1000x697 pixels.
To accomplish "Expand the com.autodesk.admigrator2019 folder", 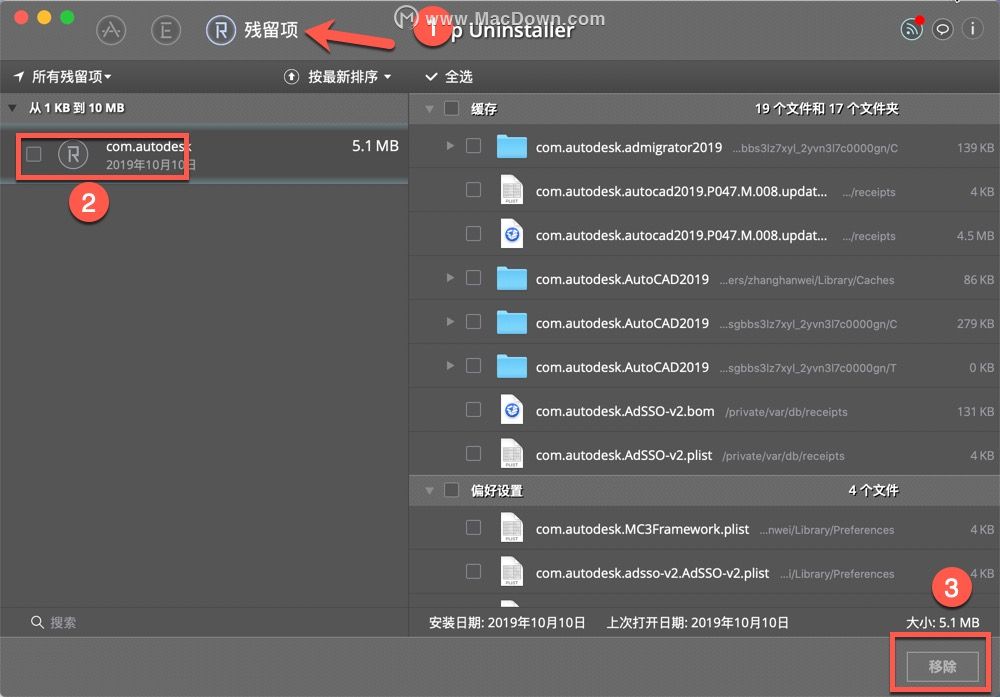I will coord(450,146).
